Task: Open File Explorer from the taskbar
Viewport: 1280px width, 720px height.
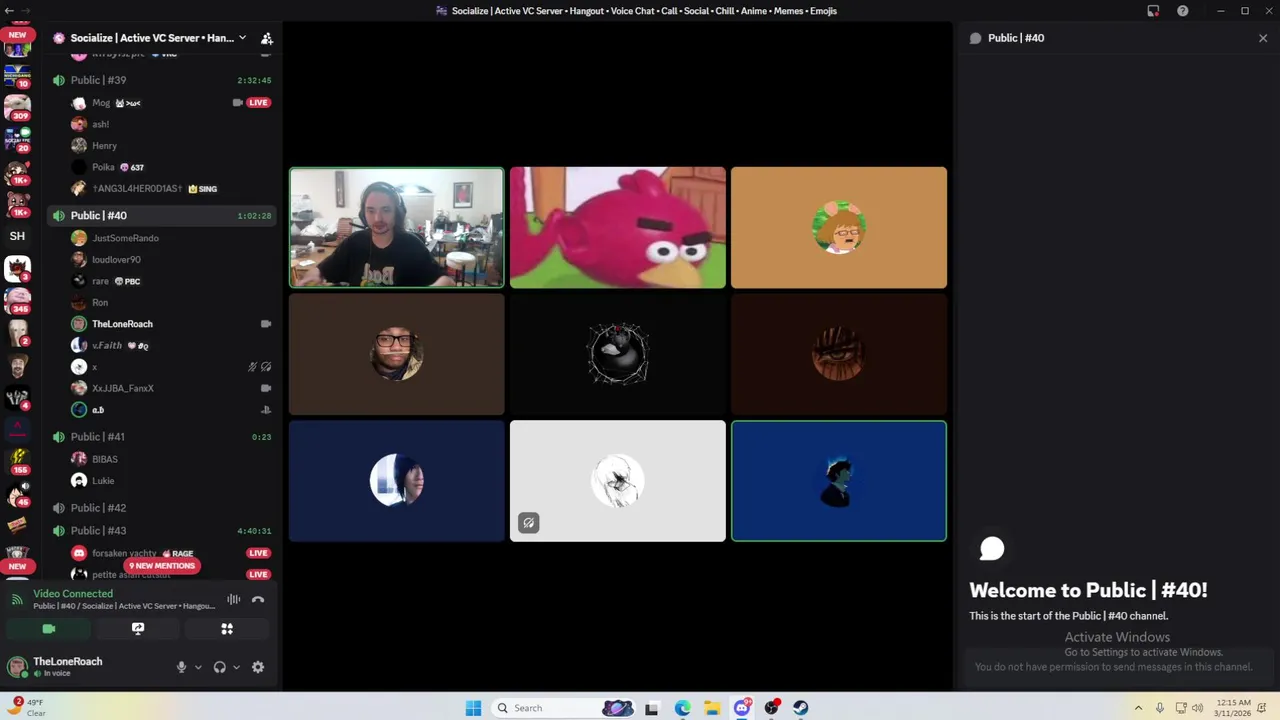Action: tap(712, 708)
